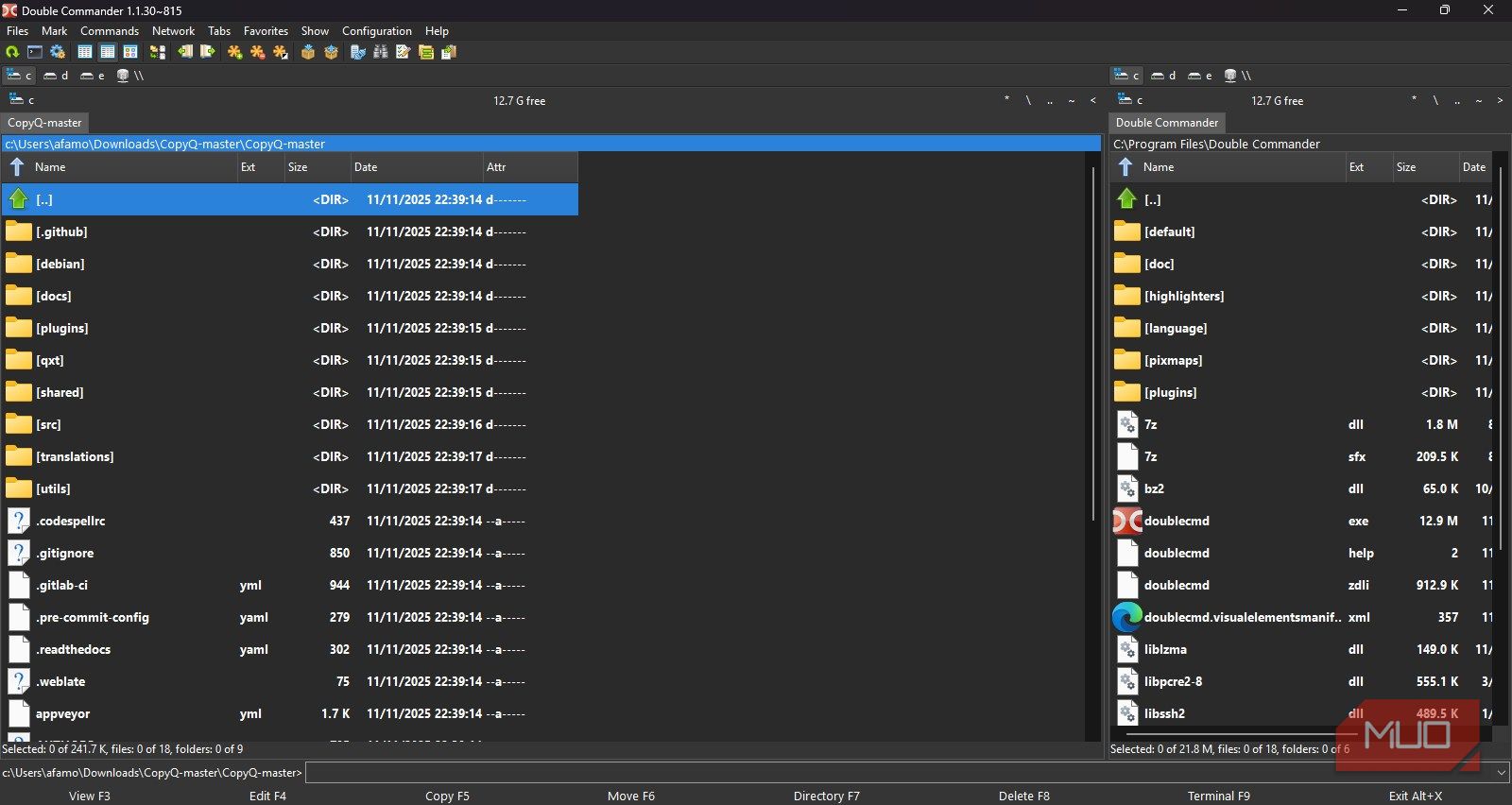Click the Copy F5 button
This screenshot has height=805, width=1512.
tap(447, 796)
